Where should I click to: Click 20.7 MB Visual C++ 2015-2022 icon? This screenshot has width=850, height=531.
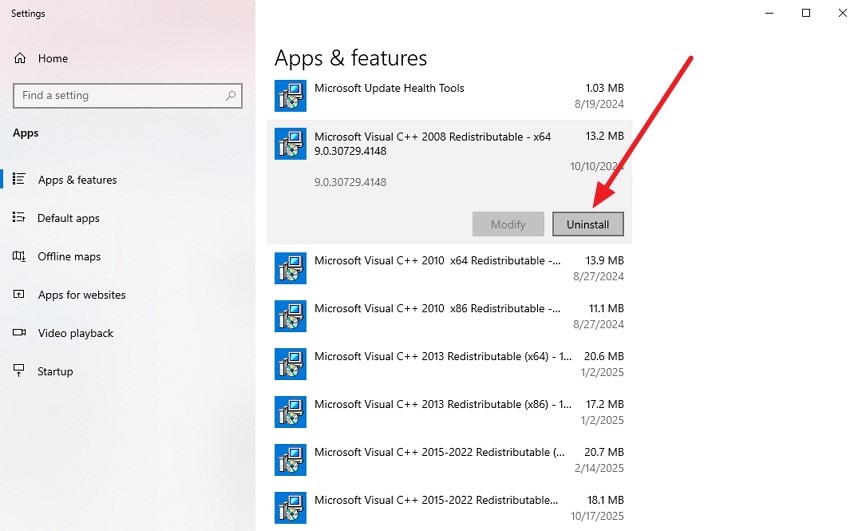pyautogui.click(x=291, y=459)
